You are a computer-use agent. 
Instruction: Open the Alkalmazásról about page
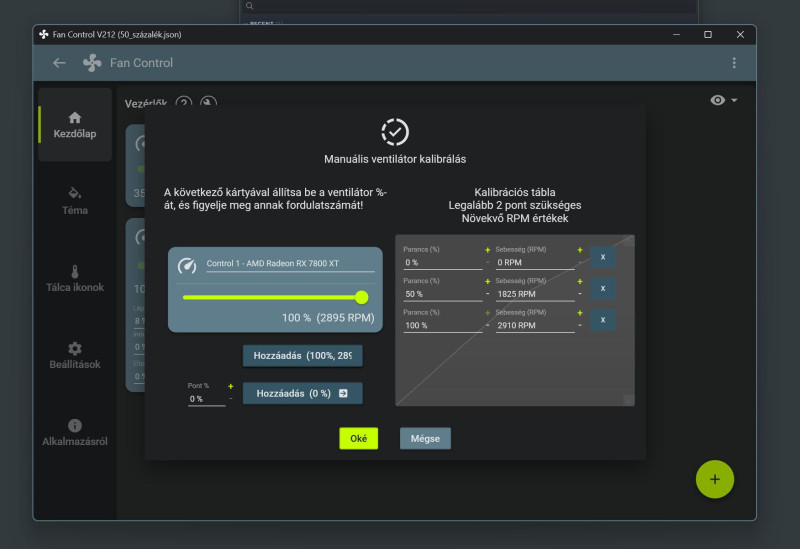click(75, 433)
